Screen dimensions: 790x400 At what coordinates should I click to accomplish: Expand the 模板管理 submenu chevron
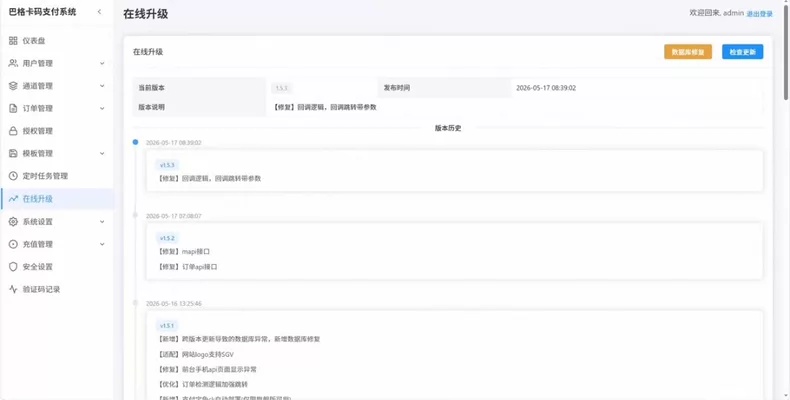pyautogui.click(x=102, y=154)
